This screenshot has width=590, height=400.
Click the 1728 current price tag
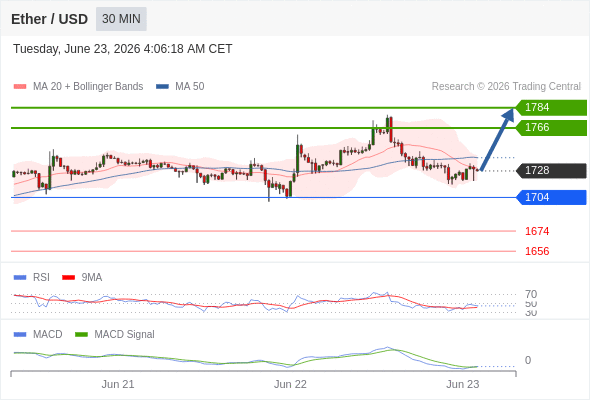pos(551,170)
